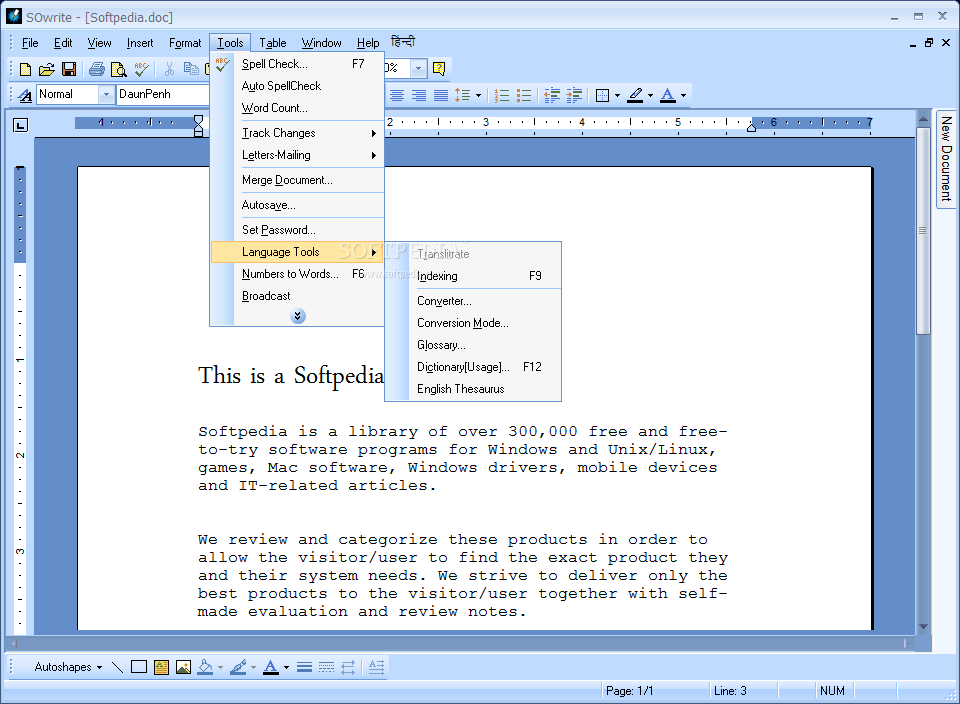
Task: Open the Hindi language menu
Action: click(x=403, y=42)
